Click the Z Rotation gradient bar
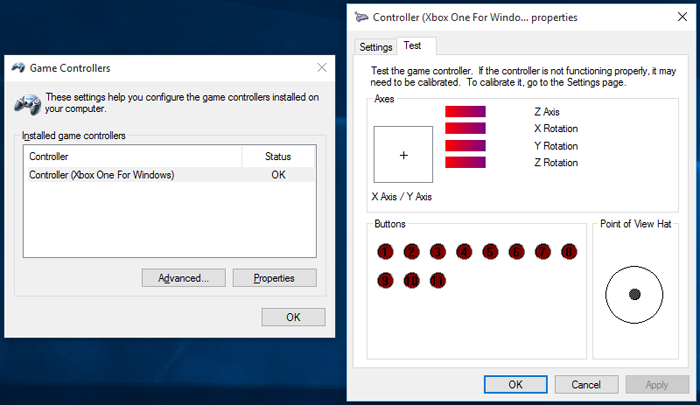This screenshot has height=405, width=700. point(465,163)
